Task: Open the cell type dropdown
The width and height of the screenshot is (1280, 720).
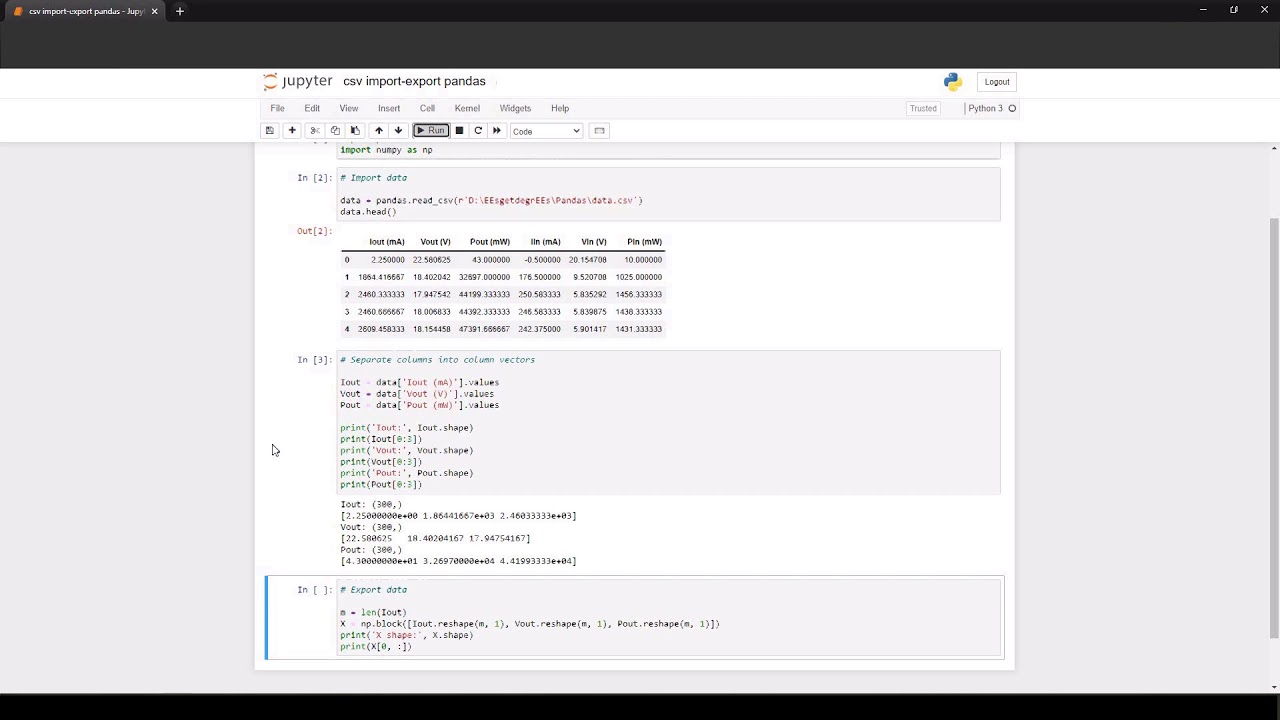Action: coord(546,131)
